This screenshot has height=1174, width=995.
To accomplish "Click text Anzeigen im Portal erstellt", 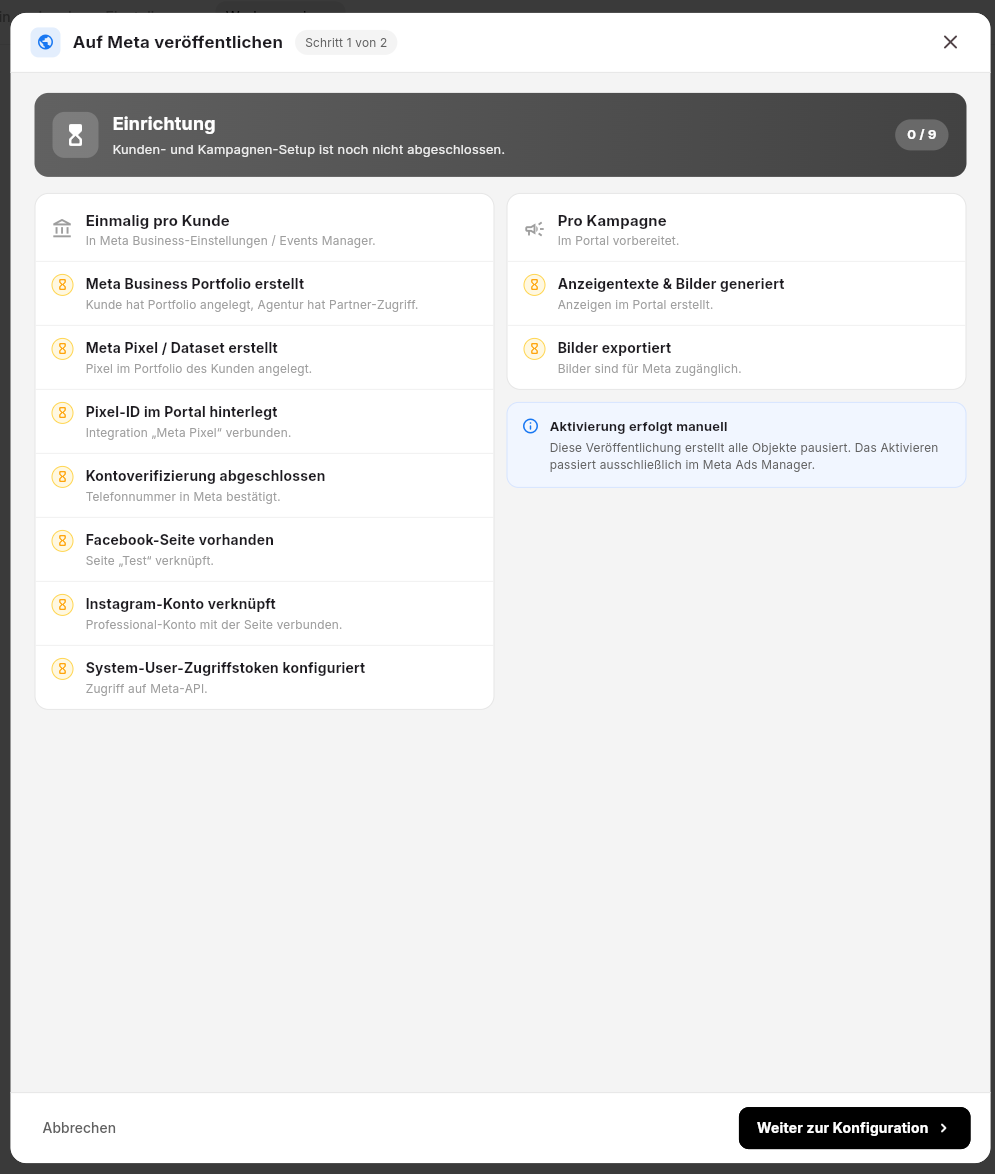I will click(635, 305).
